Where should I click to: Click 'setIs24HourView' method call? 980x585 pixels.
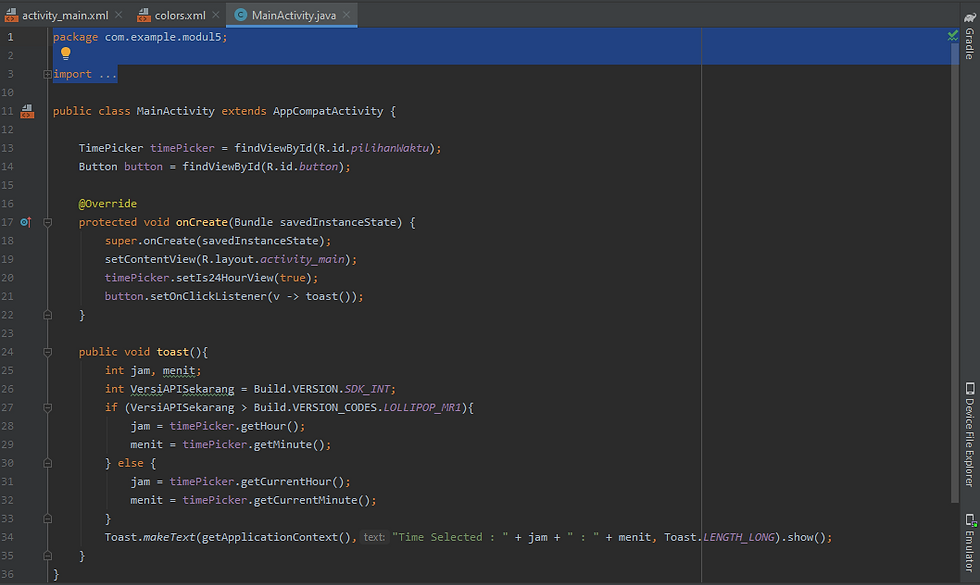pos(224,278)
